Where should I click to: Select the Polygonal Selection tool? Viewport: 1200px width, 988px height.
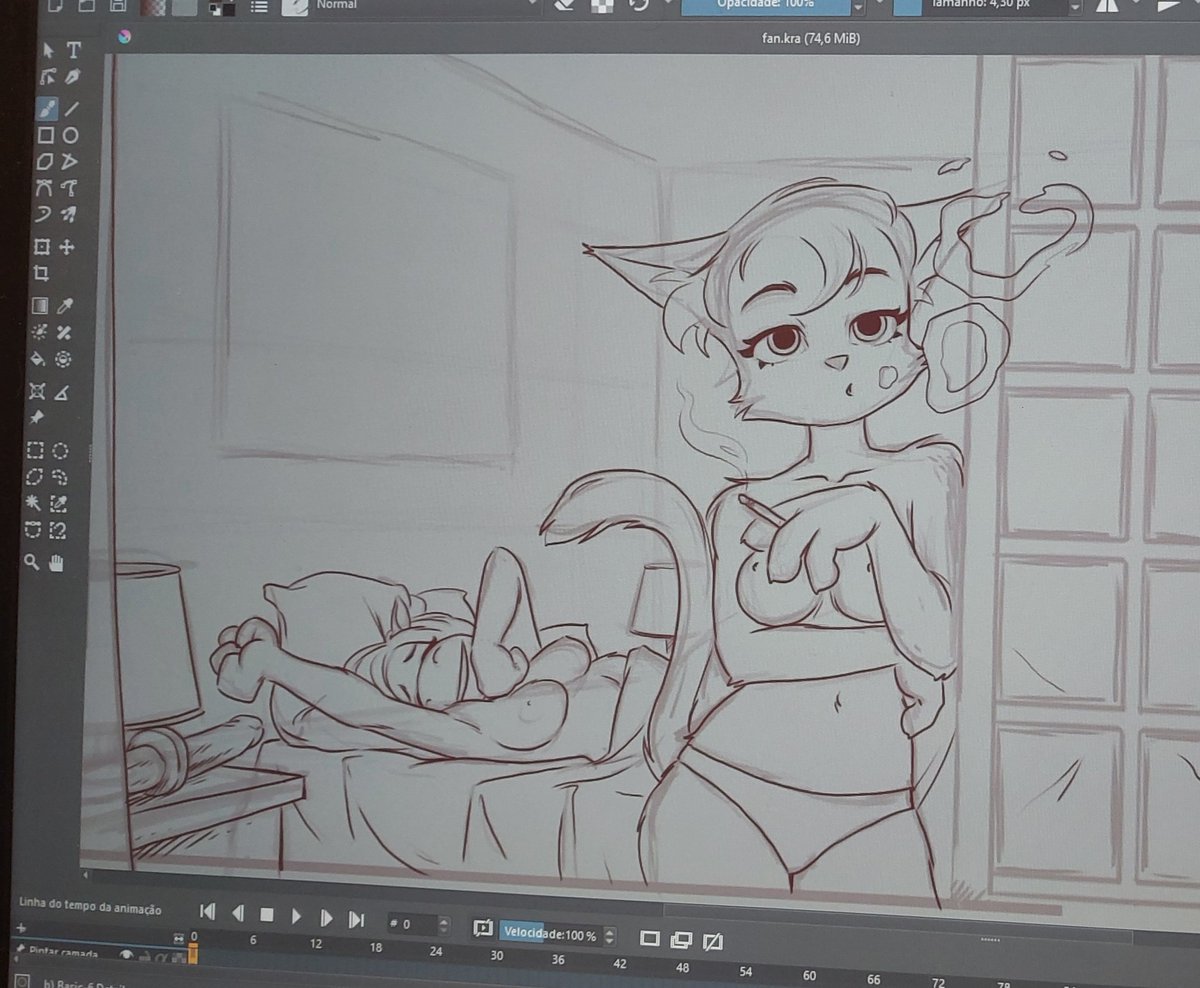pyautogui.click(x=34, y=477)
